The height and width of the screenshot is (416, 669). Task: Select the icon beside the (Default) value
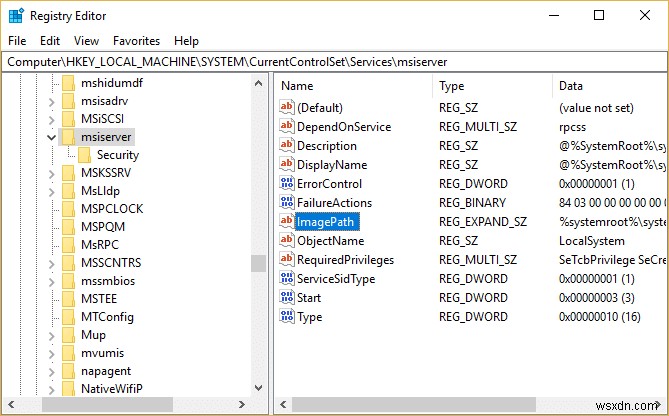[x=286, y=108]
